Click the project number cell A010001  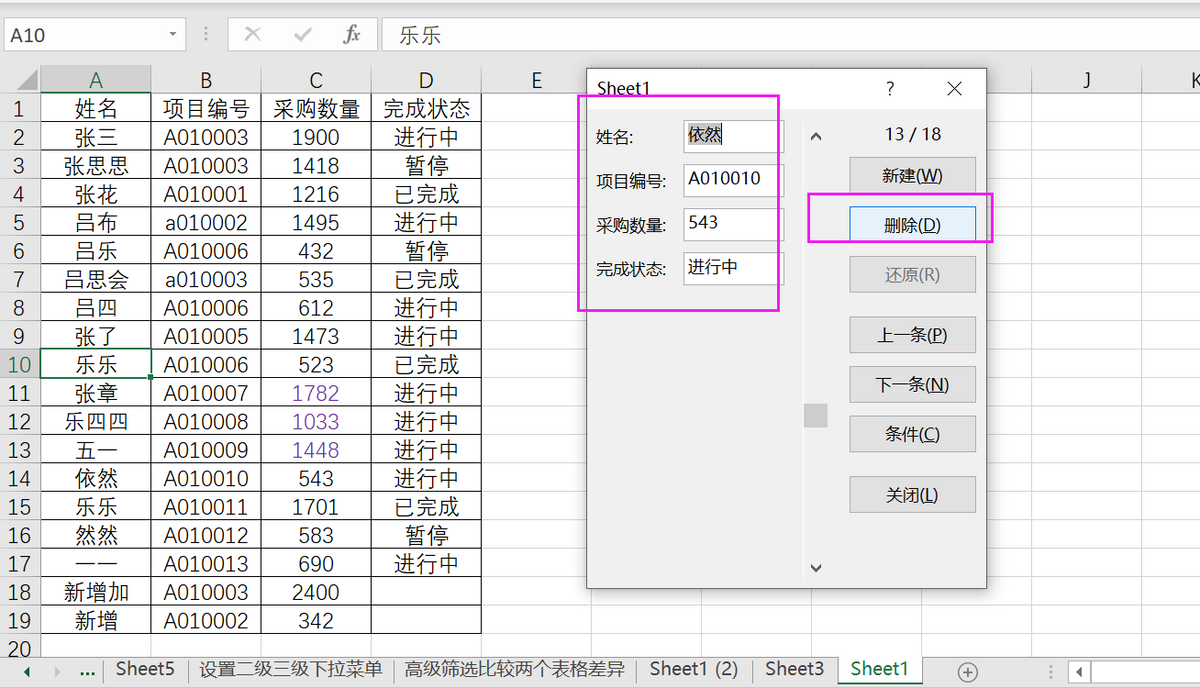coord(206,194)
